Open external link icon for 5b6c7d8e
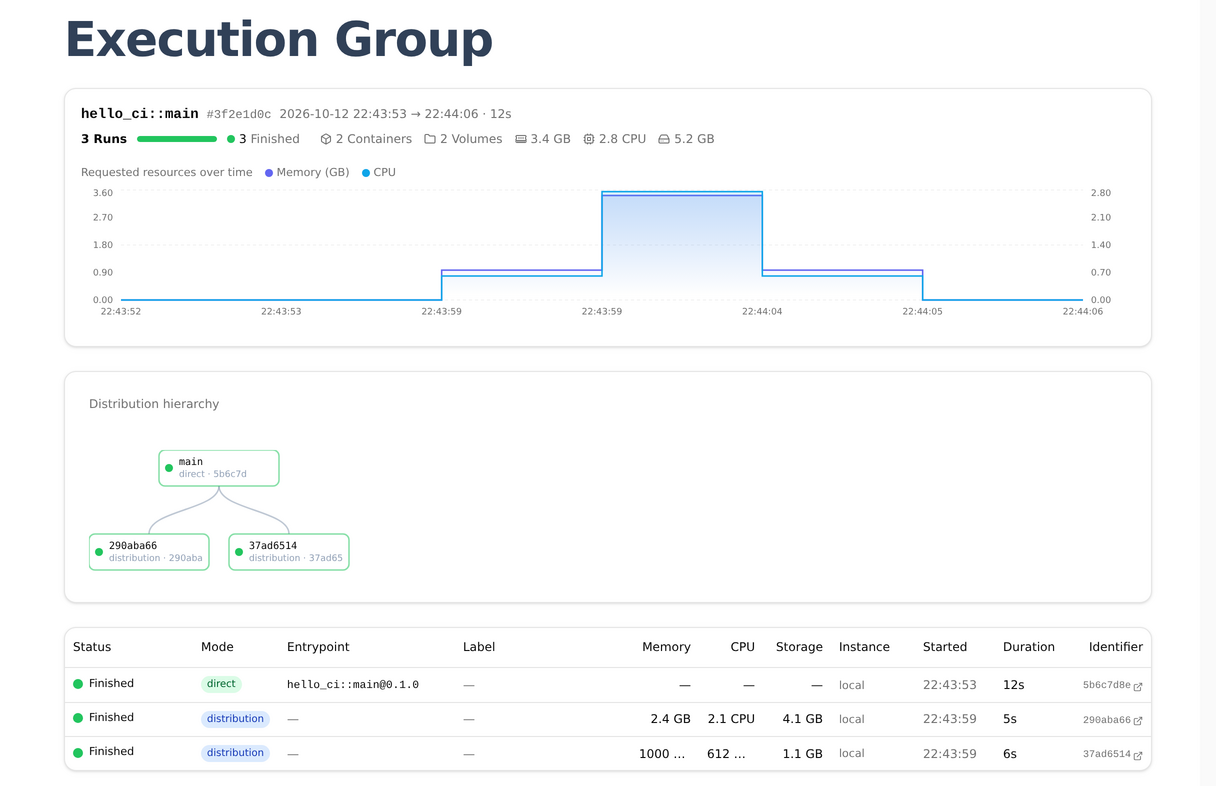1216x786 pixels. click(1138, 686)
